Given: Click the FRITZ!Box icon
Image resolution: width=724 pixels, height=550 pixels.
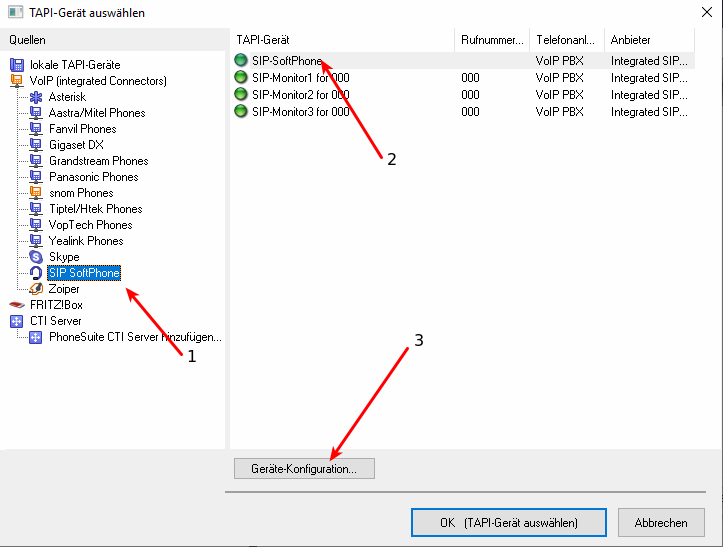Looking at the screenshot, I should pyautogui.click(x=16, y=305).
